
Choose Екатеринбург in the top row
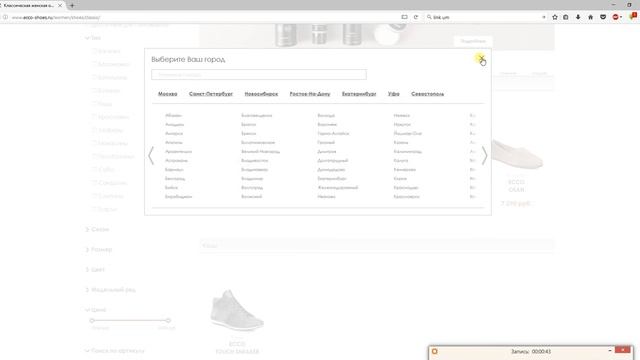click(x=359, y=94)
